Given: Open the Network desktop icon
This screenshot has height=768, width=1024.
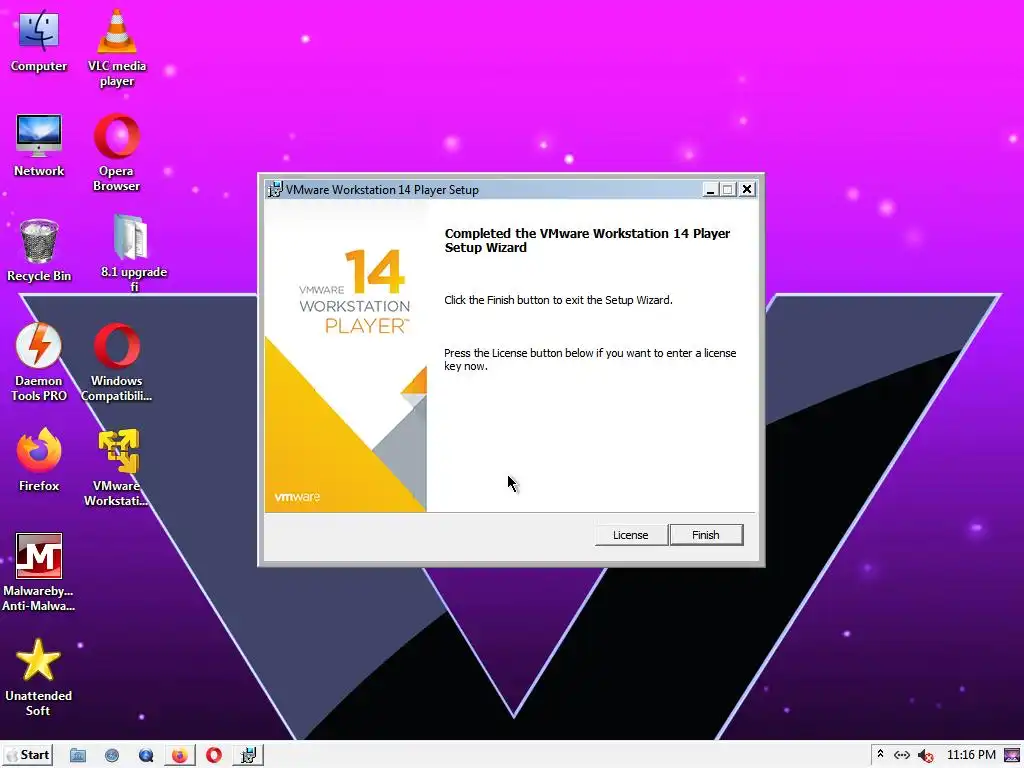Looking at the screenshot, I should [39, 145].
